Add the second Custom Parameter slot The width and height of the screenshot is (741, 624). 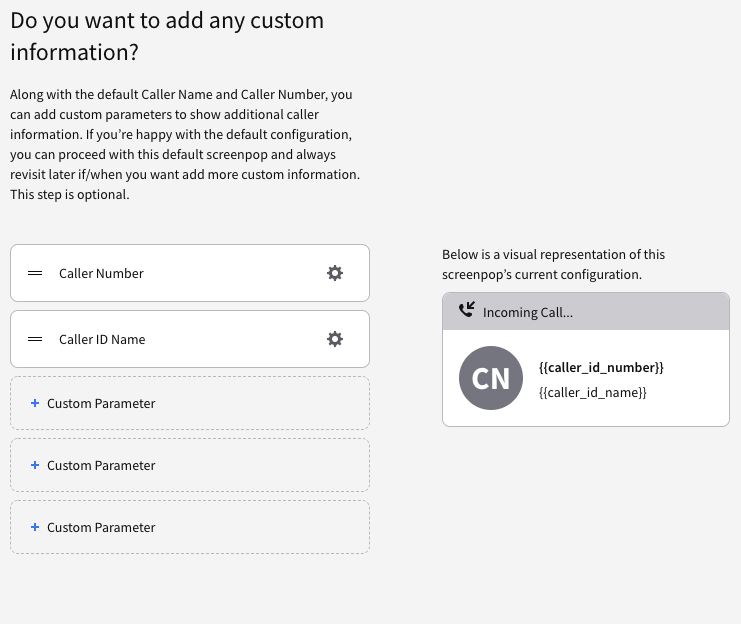[190, 465]
